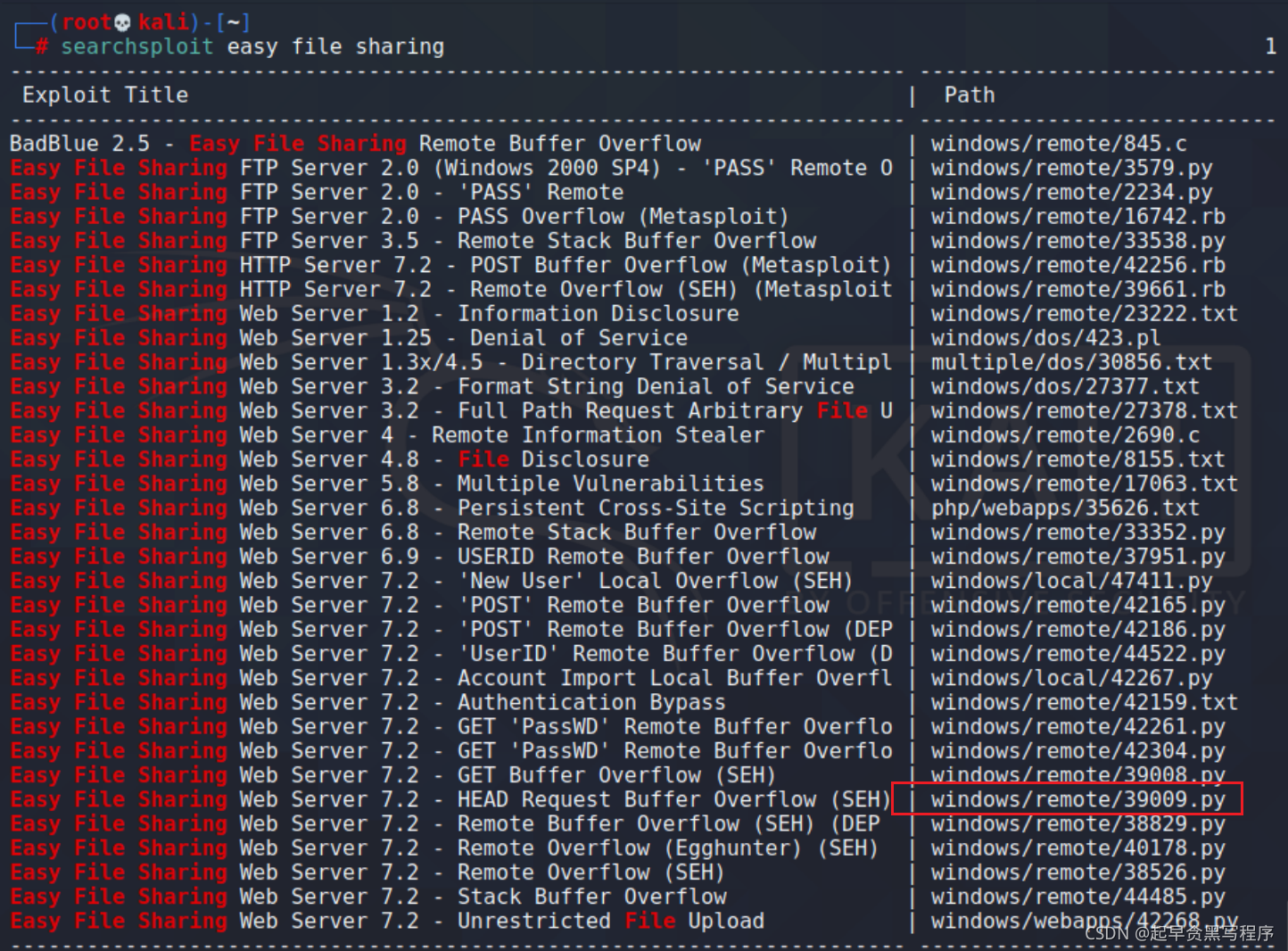Select the BadBlue 2.5 Remote Buffer Overflow title
Screen dimensions: 1288x951
coord(355,144)
